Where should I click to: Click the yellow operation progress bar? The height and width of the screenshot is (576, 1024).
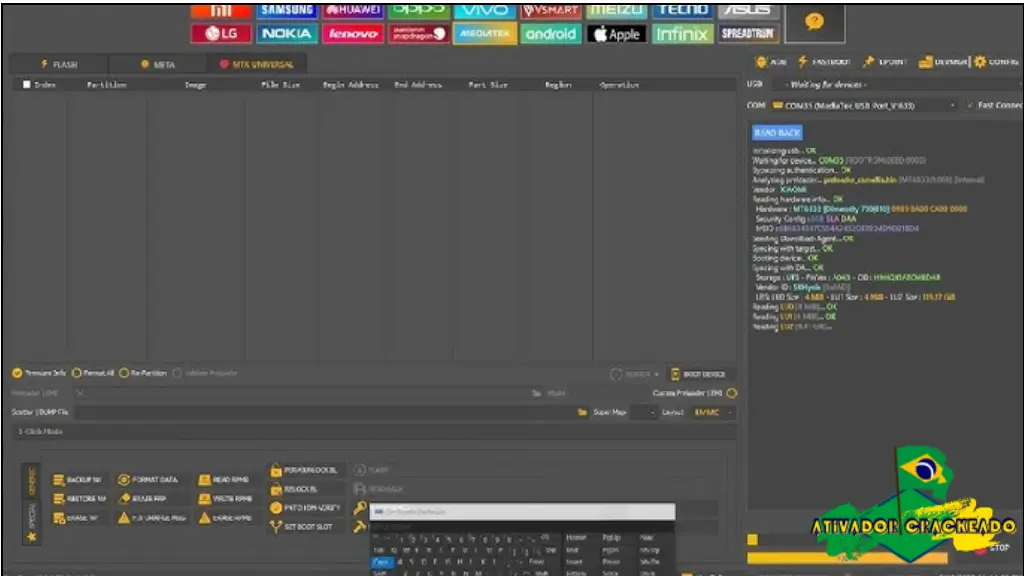coord(847,558)
